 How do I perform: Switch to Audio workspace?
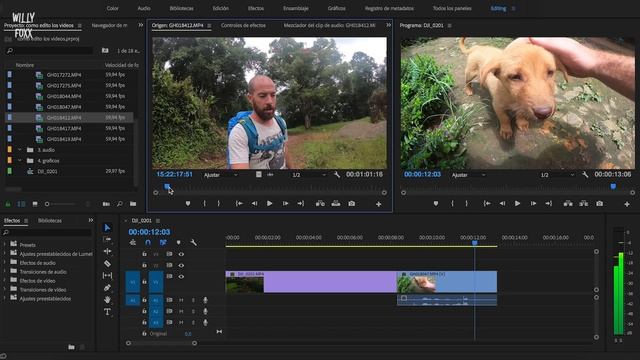pyautogui.click(x=144, y=8)
